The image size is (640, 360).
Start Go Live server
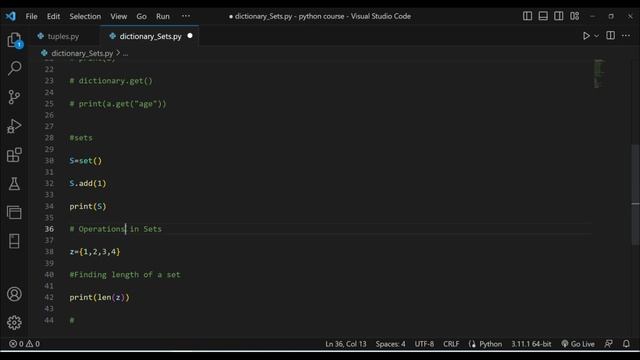[578, 344]
